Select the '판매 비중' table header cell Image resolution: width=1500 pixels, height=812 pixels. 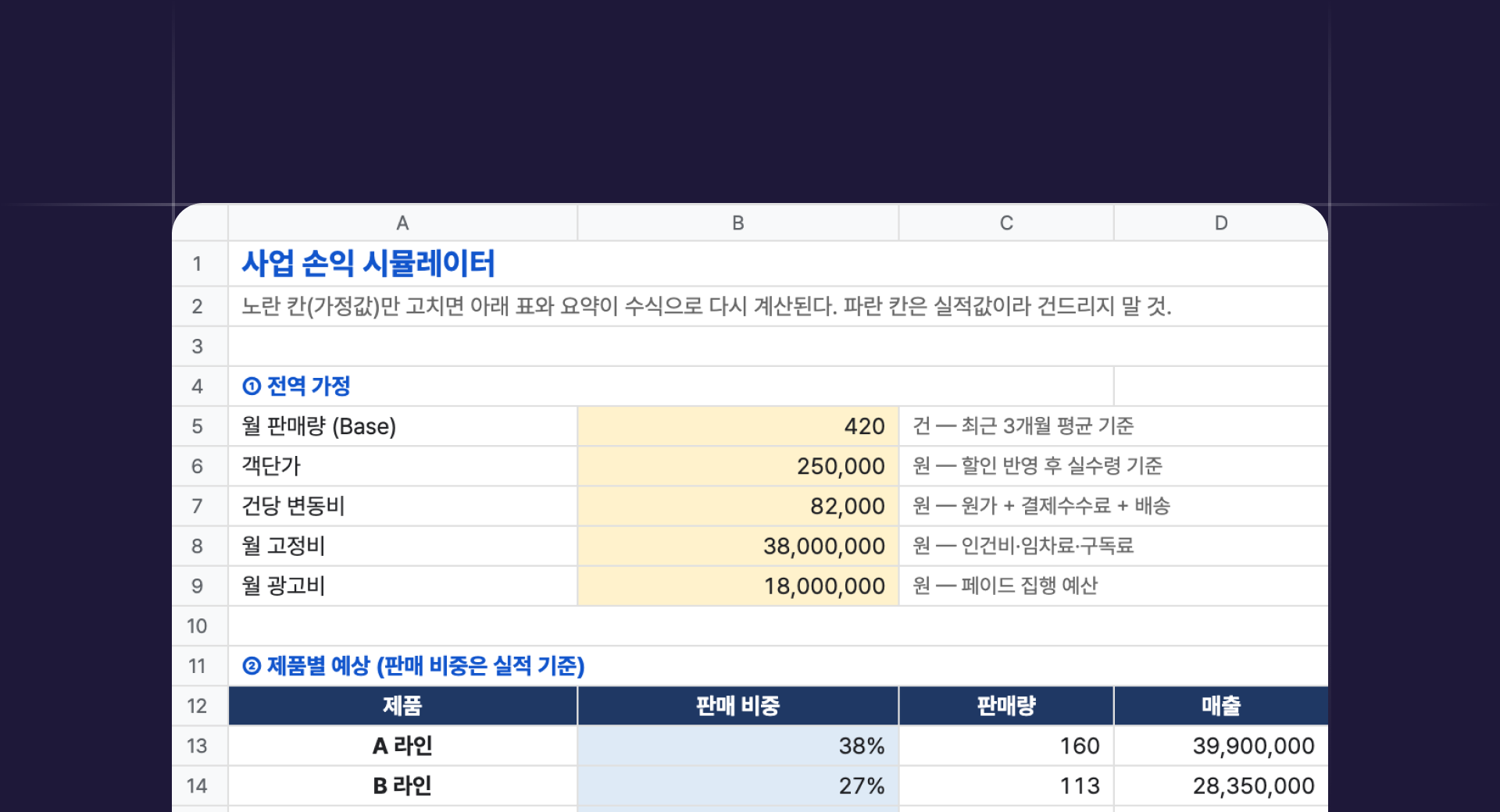[737, 706]
